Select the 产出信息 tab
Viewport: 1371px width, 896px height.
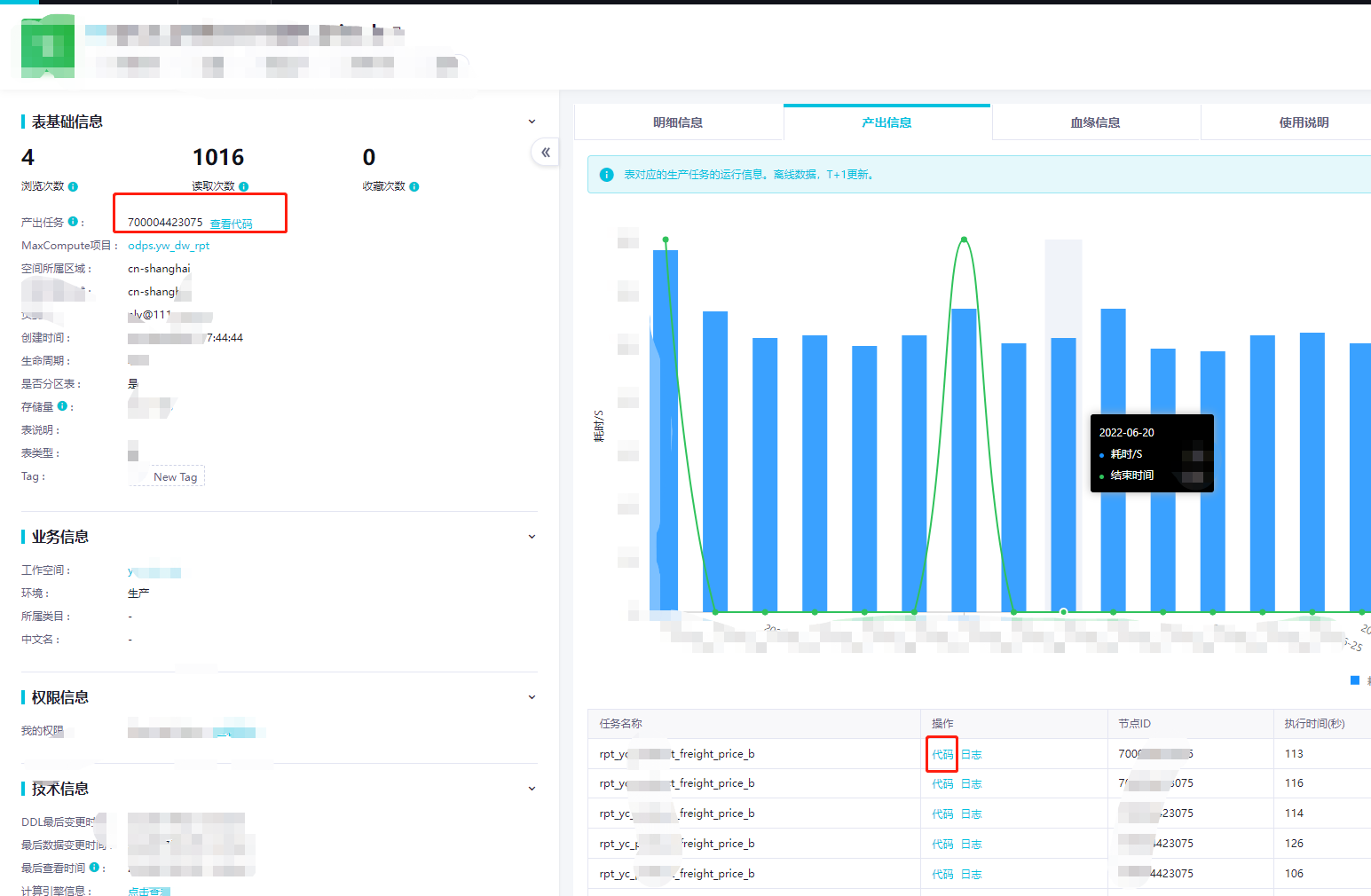886,122
